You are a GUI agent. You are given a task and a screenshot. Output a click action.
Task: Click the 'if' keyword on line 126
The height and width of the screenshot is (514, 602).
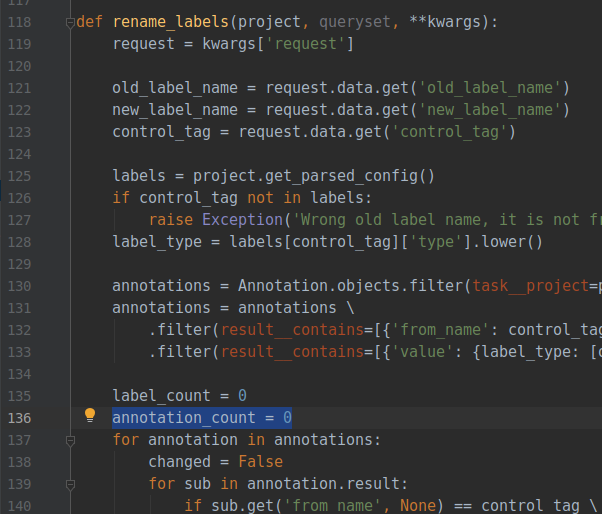(x=121, y=198)
